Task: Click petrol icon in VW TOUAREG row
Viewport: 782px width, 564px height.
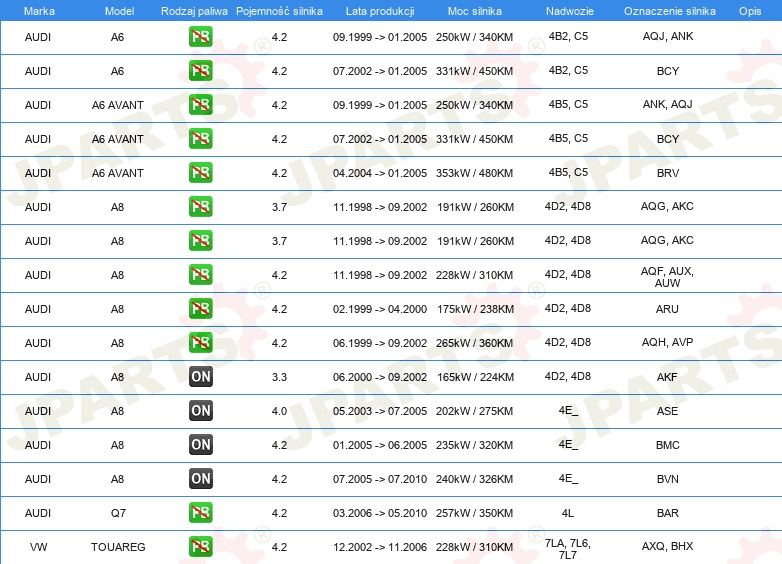Action: (200, 547)
